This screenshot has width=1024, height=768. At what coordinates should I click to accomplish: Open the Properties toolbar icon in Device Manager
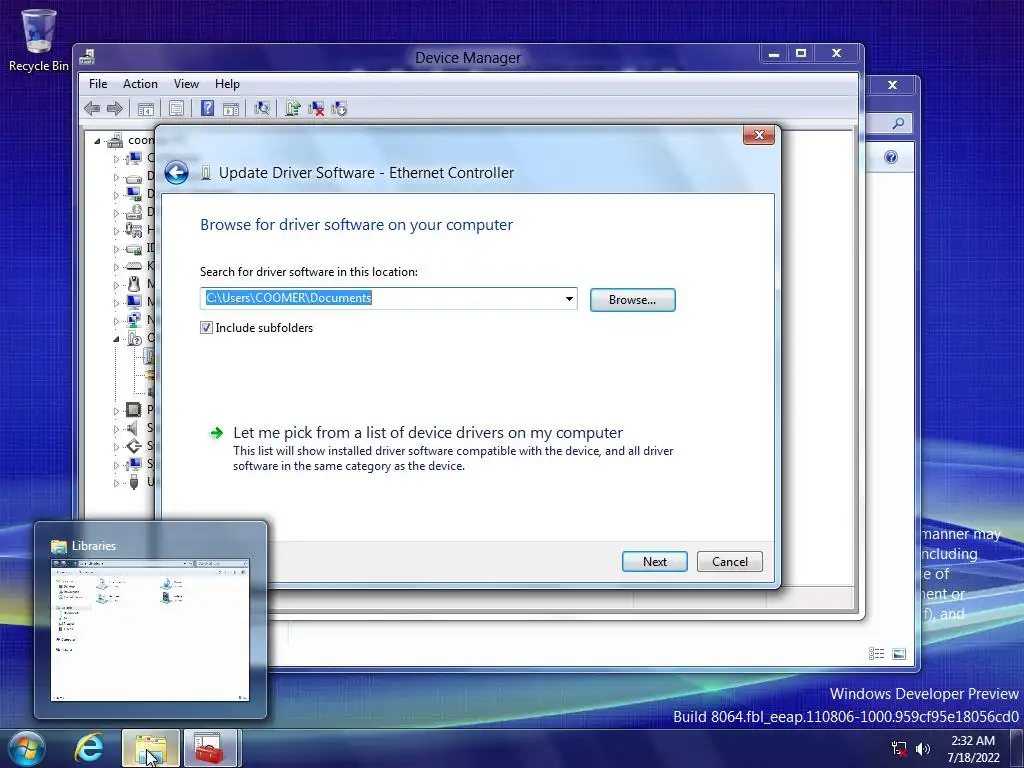coord(176,108)
